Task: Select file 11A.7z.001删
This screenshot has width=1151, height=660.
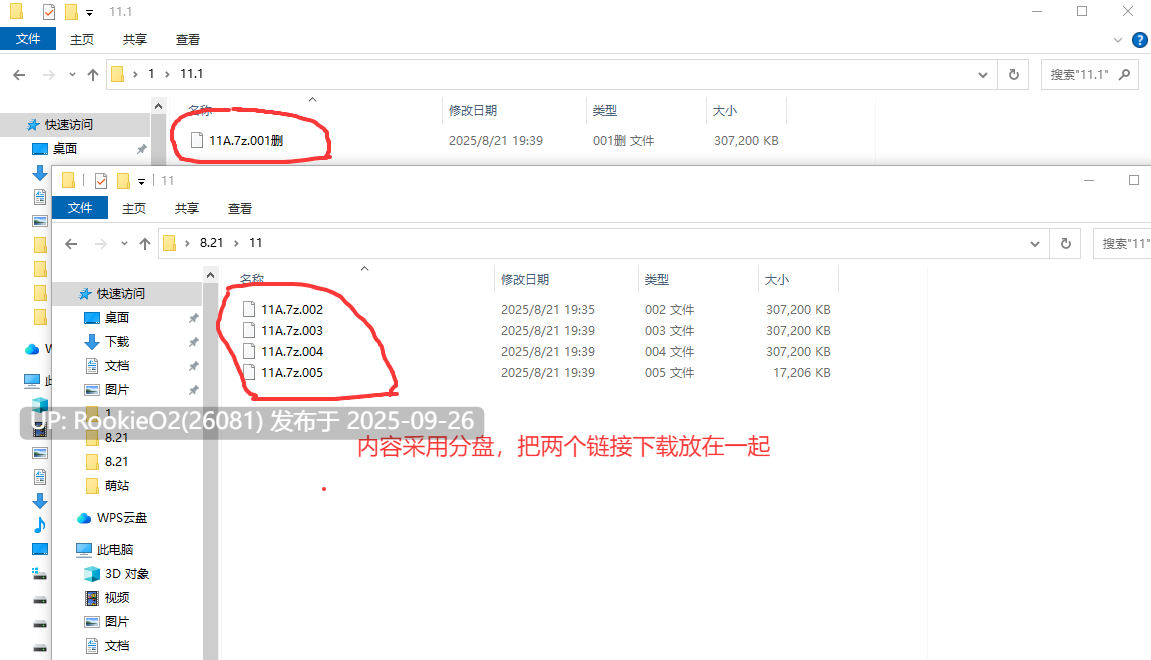Action: pos(246,140)
